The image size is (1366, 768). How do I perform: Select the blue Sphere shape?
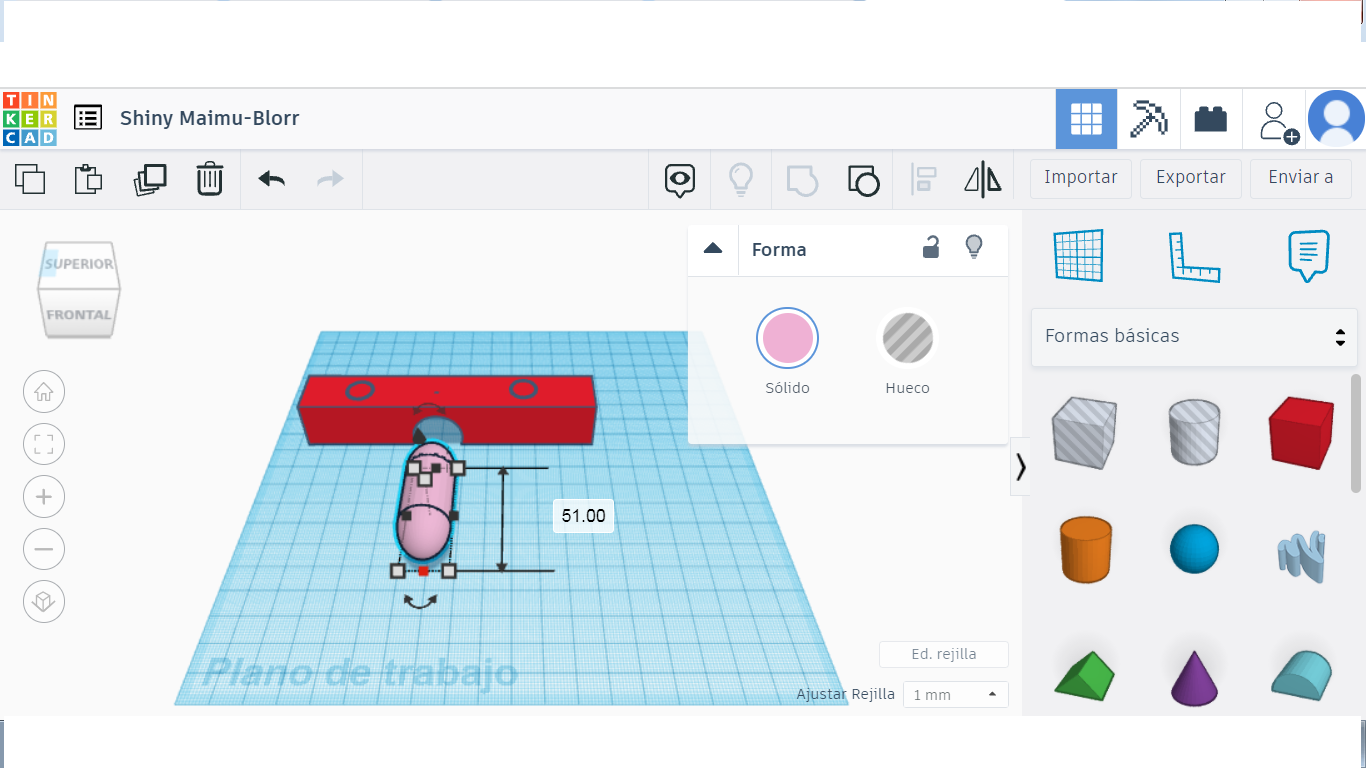(x=1195, y=549)
